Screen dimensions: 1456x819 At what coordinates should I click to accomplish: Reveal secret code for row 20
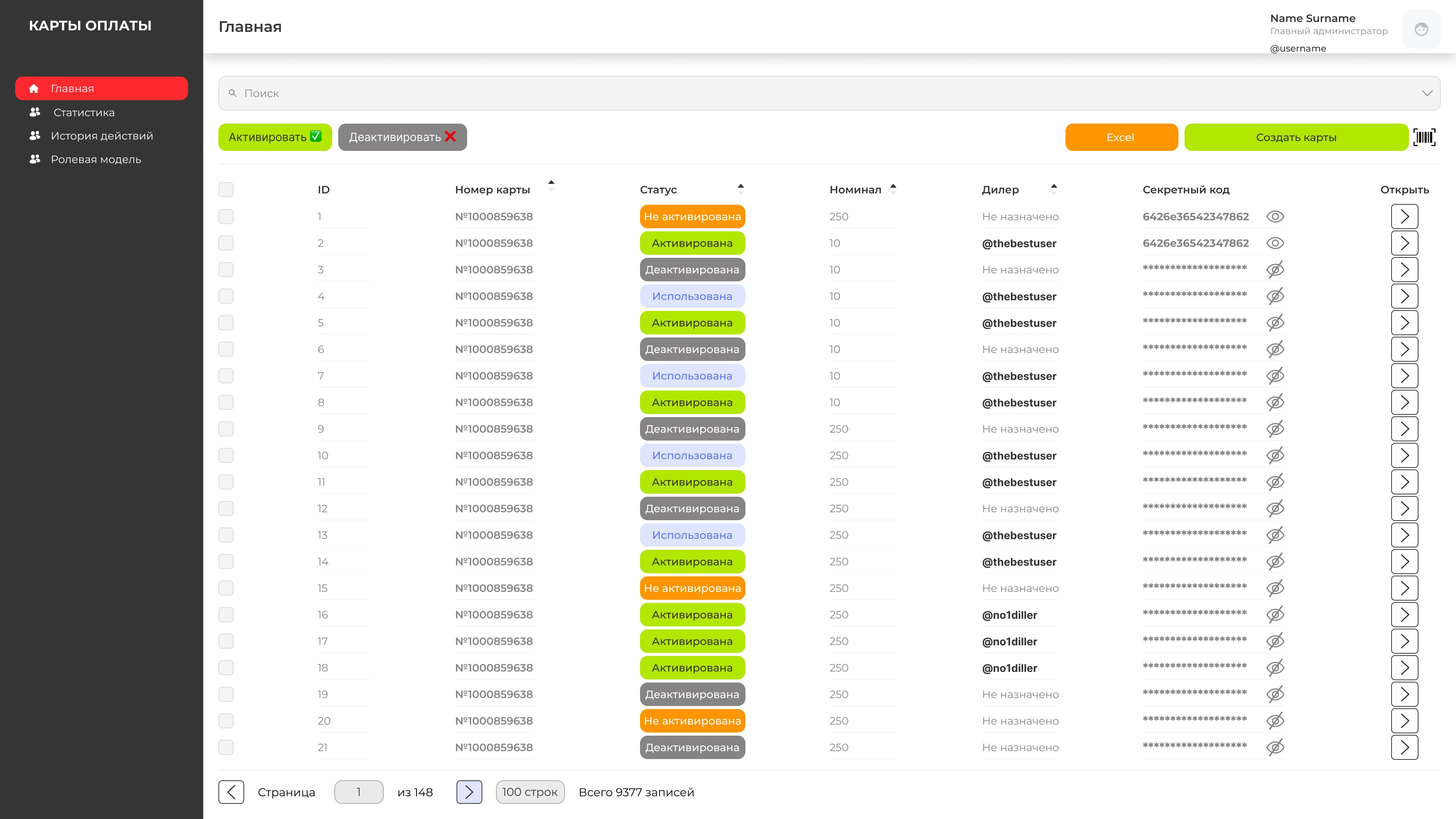1275,721
